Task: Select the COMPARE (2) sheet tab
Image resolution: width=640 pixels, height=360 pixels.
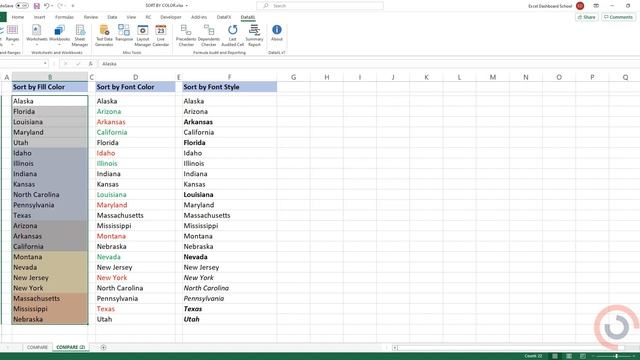Action: (71, 347)
